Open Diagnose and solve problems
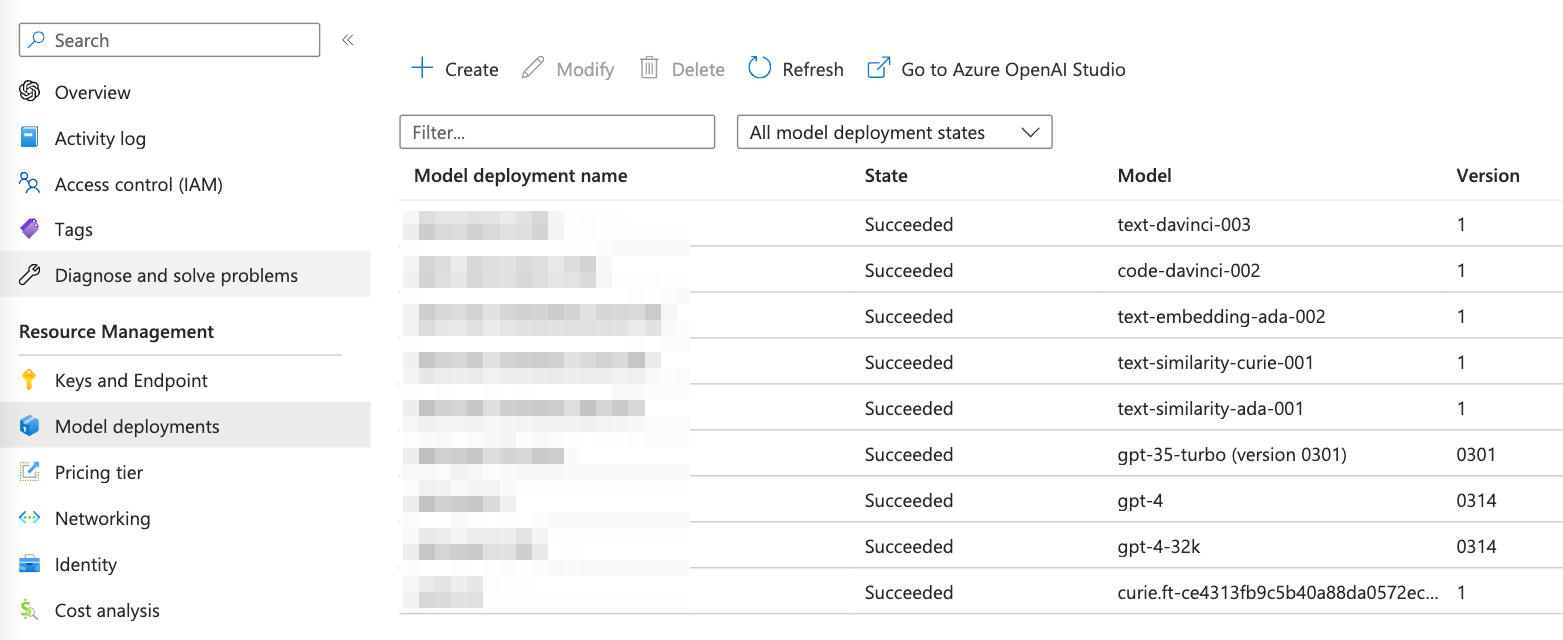This screenshot has width=1563, height=640. (176, 275)
